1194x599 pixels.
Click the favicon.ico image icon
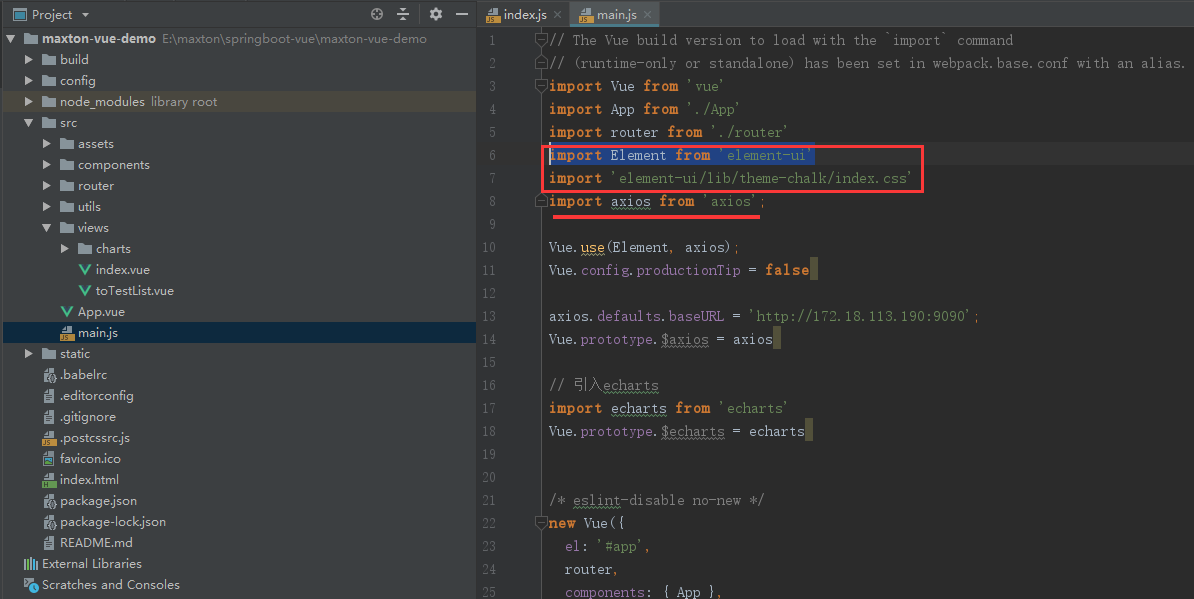pyautogui.click(x=49, y=459)
